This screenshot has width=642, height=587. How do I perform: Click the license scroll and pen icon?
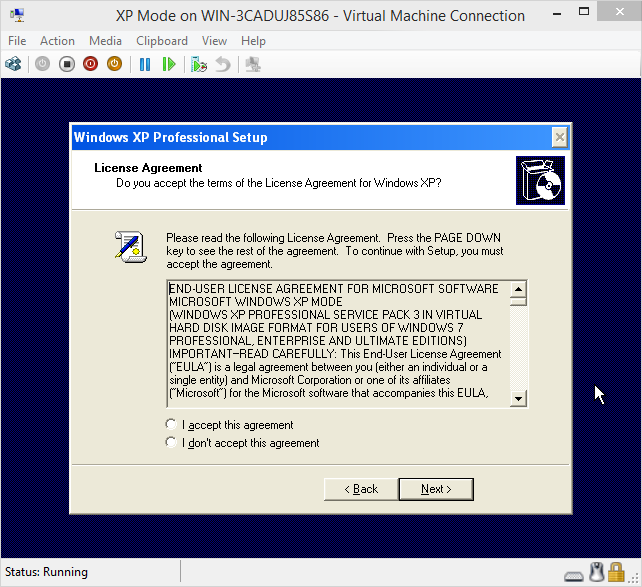point(131,247)
